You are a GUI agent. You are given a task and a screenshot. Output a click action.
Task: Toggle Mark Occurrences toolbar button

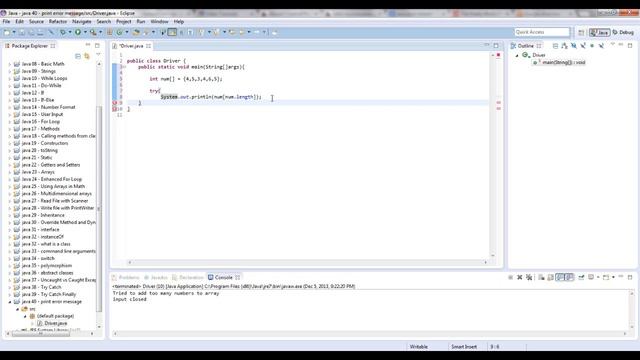coord(172,32)
